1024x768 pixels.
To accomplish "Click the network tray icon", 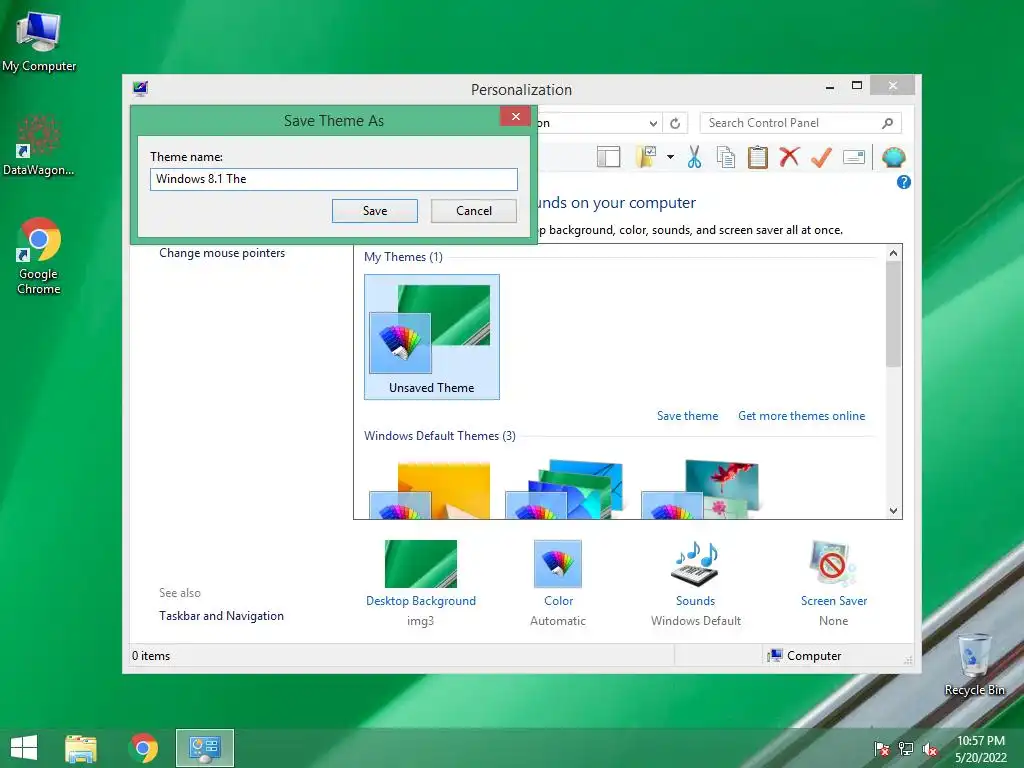I will (906, 749).
